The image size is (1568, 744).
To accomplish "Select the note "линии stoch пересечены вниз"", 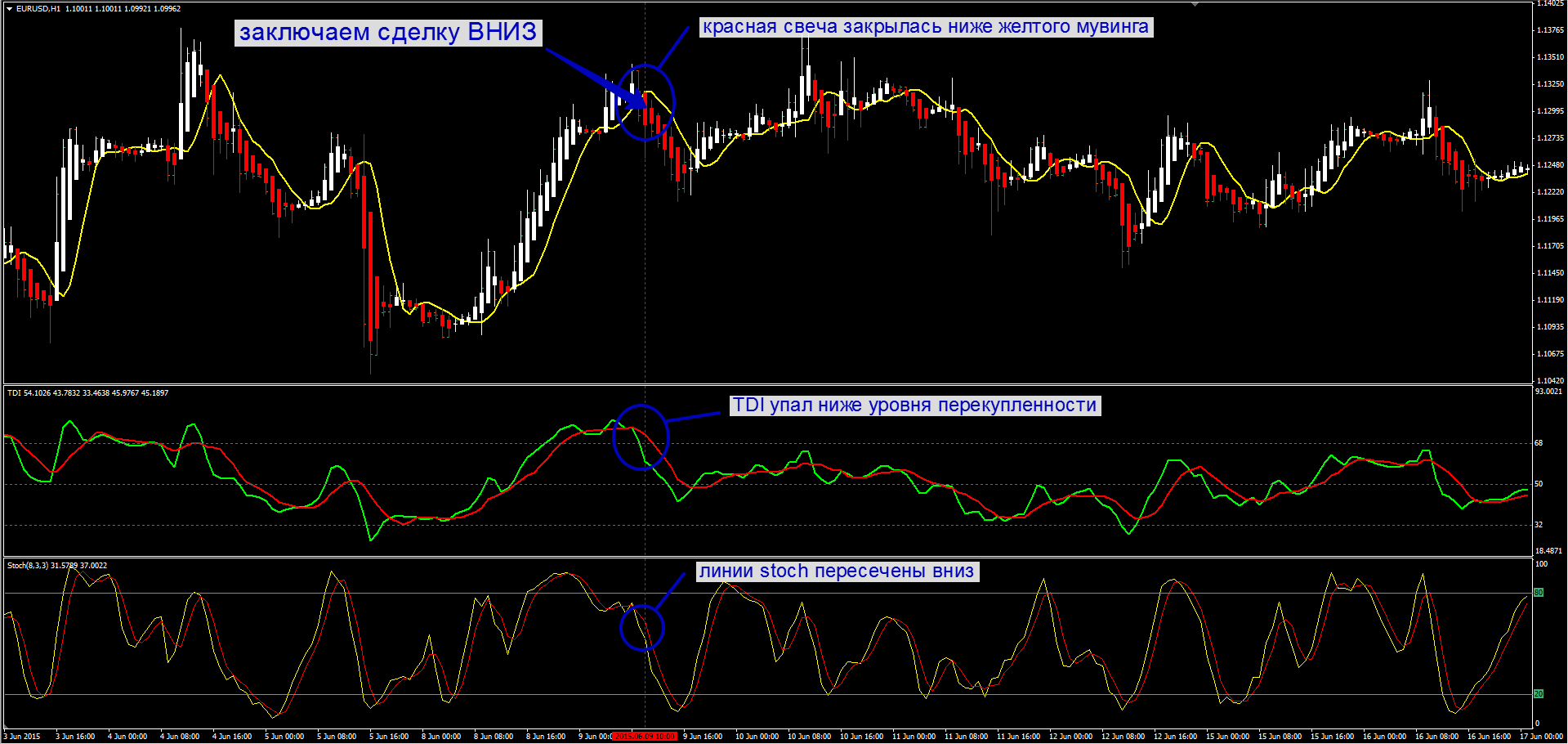I will [x=838, y=571].
